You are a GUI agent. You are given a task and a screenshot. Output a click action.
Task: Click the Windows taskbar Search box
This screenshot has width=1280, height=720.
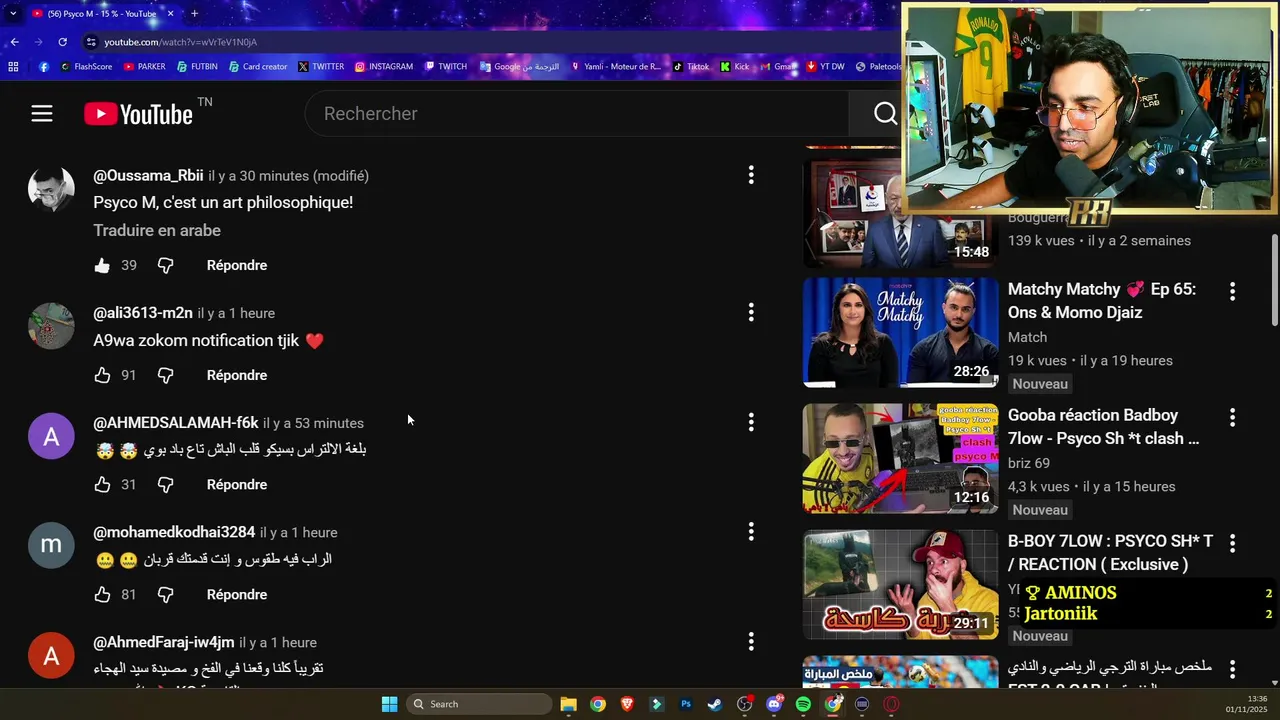tap(479, 704)
